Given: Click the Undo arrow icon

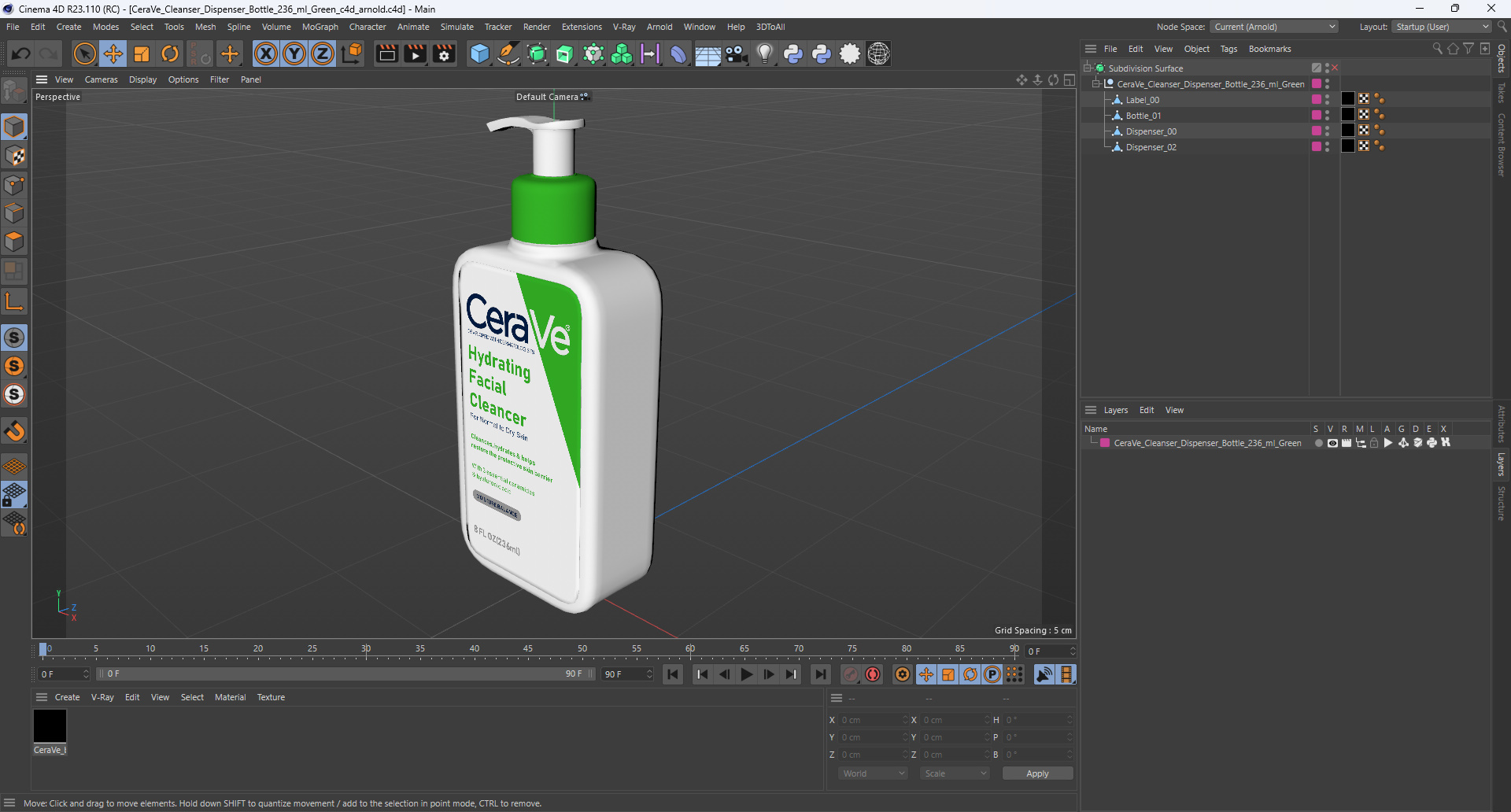Looking at the screenshot, I should click(x=21, y=54).
